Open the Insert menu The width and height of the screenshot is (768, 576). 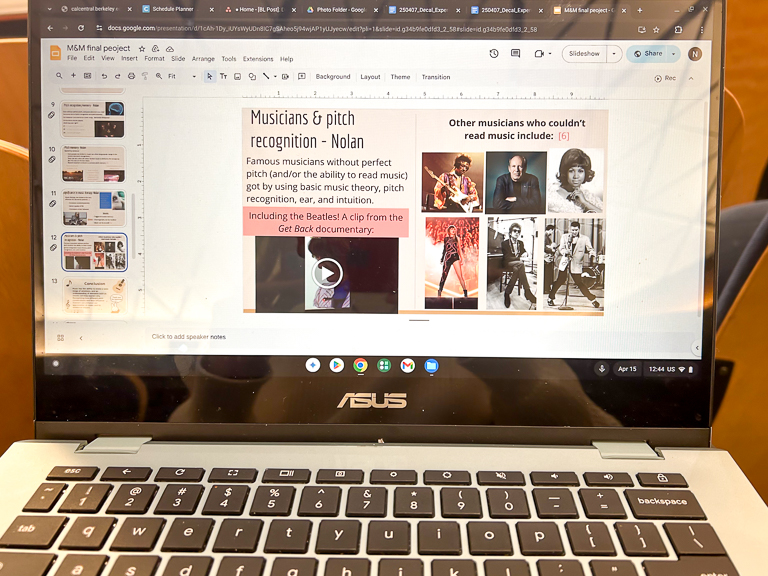pyautogui.click(x=129, y=58)
